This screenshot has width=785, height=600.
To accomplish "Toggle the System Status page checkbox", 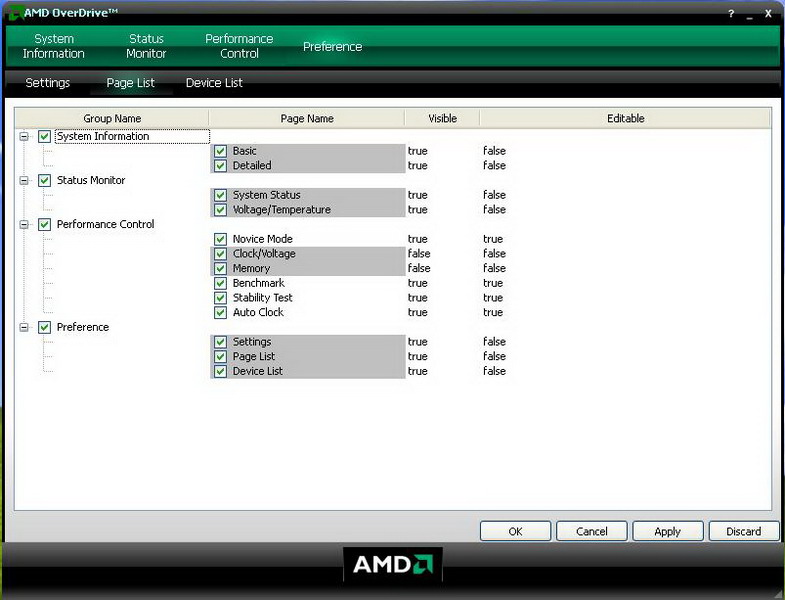I will 220,195.
